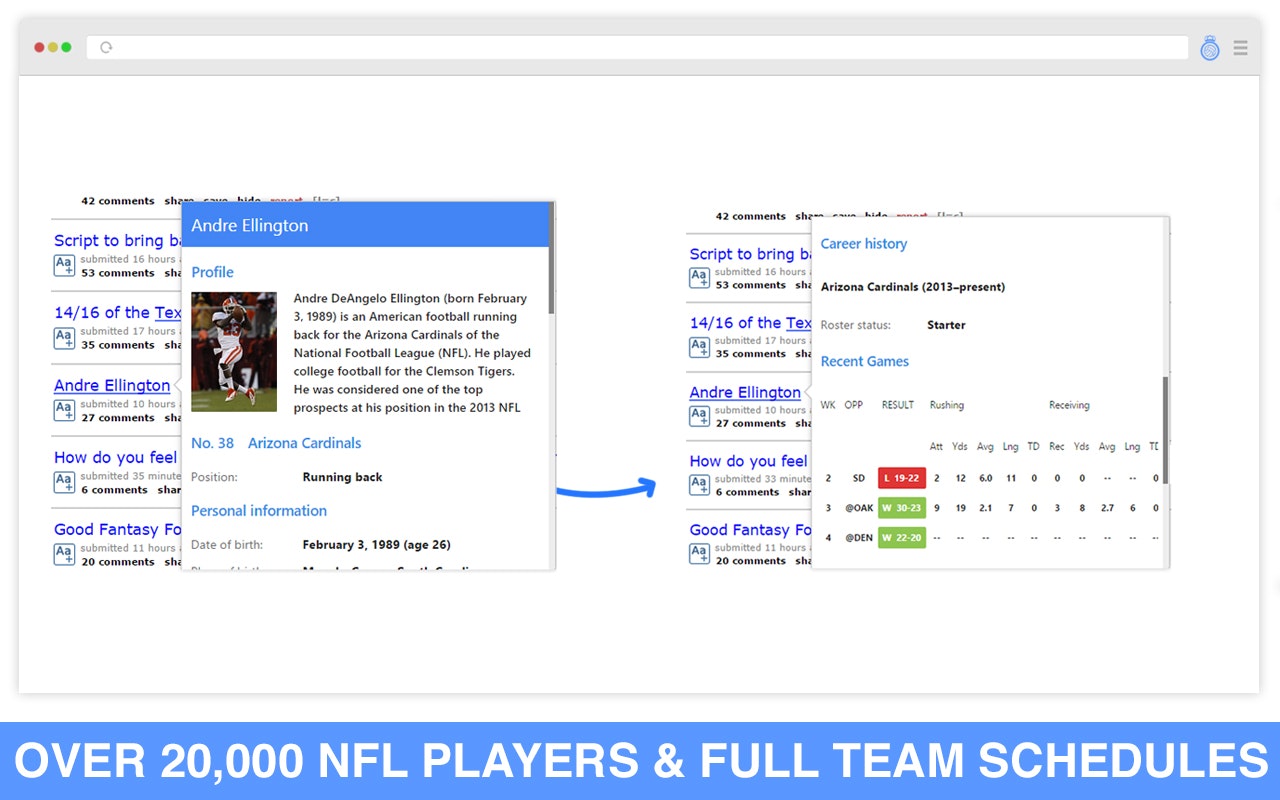
Task: Open 'Script to bring' post beside Profile popup
Action: point(118,240)
